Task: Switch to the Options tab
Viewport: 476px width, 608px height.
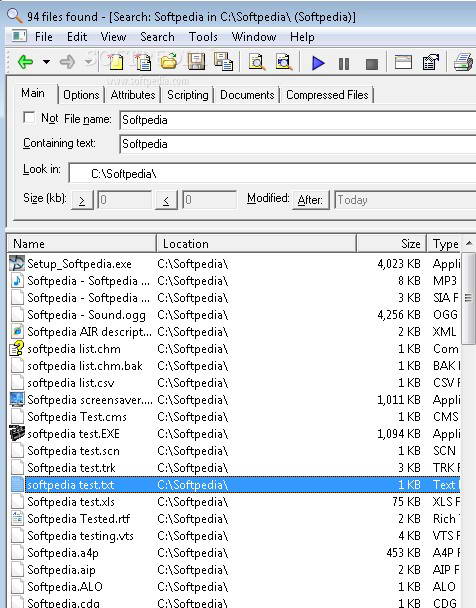Action: click(81, 95)
